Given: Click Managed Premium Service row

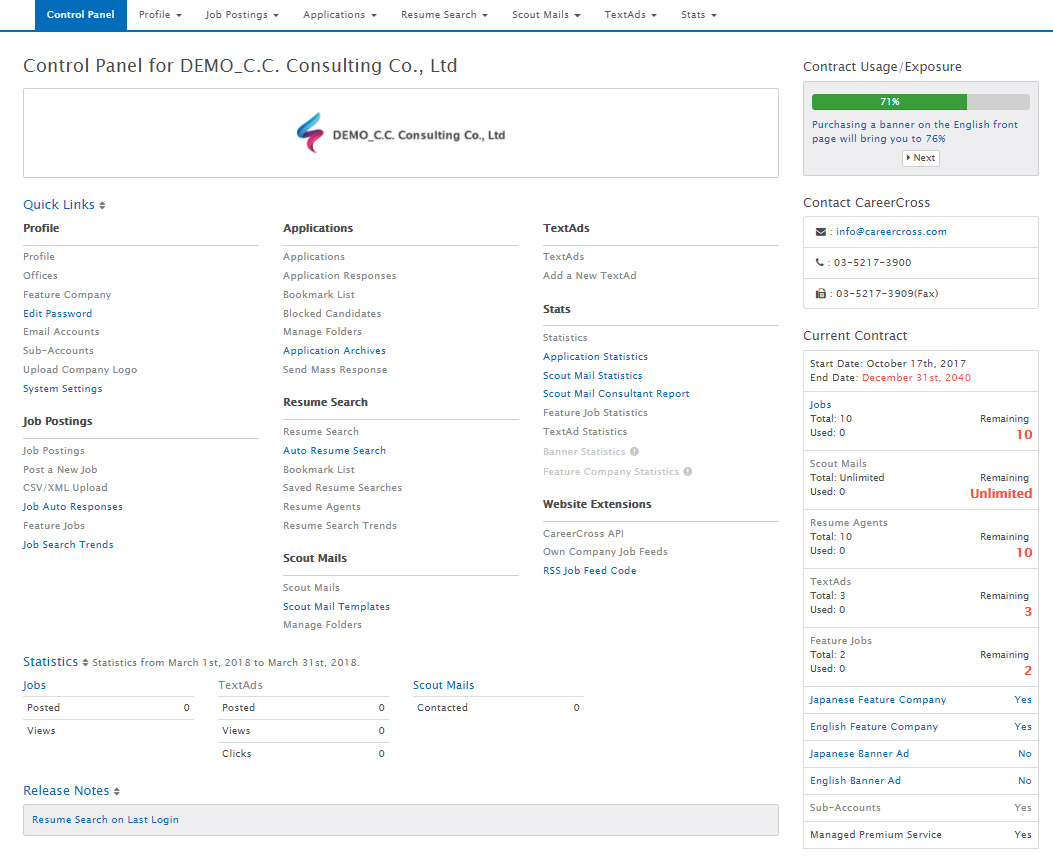Looking at the screenshot, I should coord(921,835).
